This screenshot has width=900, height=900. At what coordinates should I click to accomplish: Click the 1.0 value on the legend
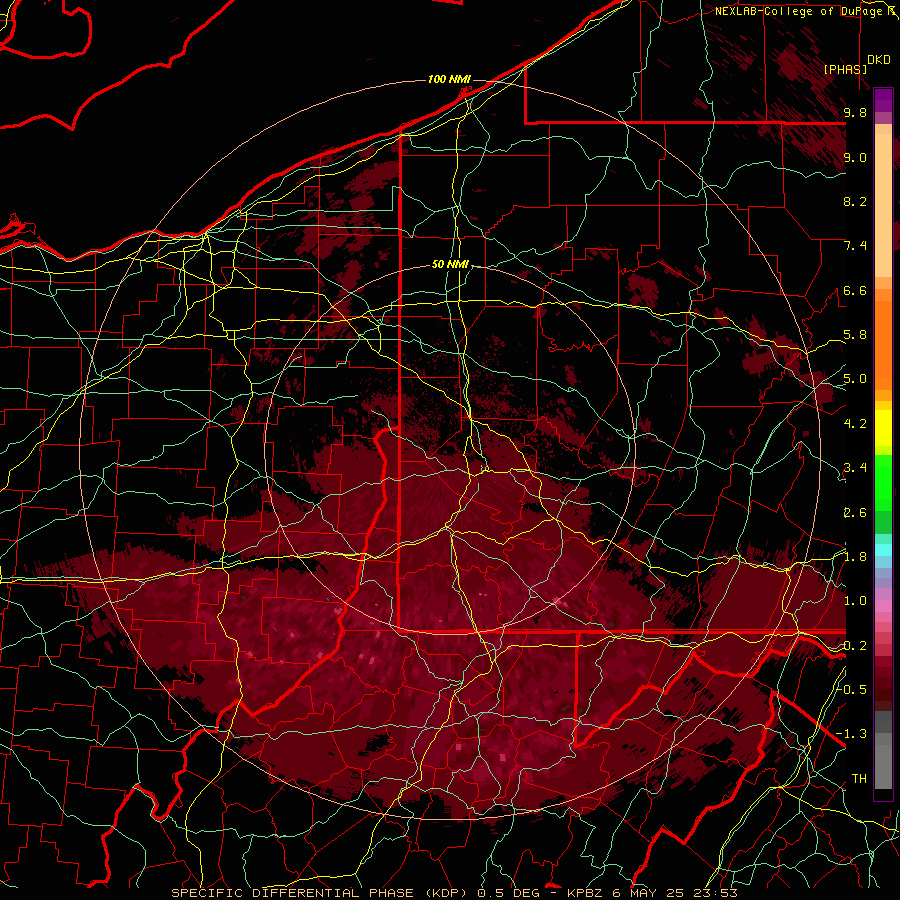point(855,601)
